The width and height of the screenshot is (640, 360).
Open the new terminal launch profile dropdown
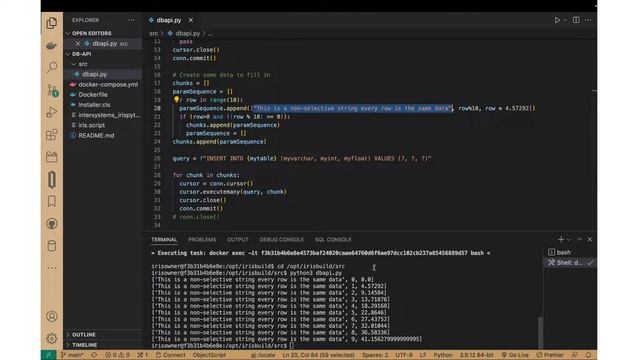coord(569,240)
